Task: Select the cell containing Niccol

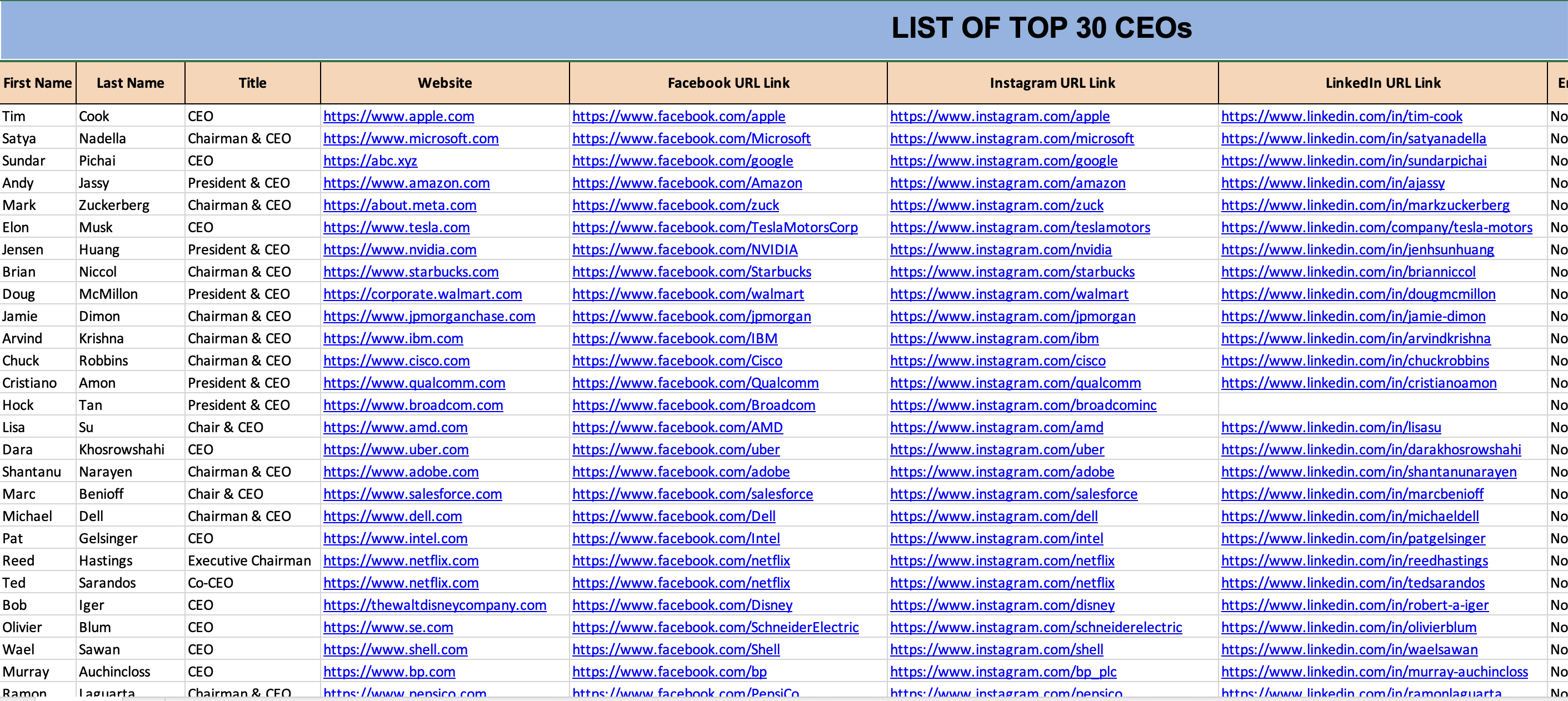Action: [130, 272]
